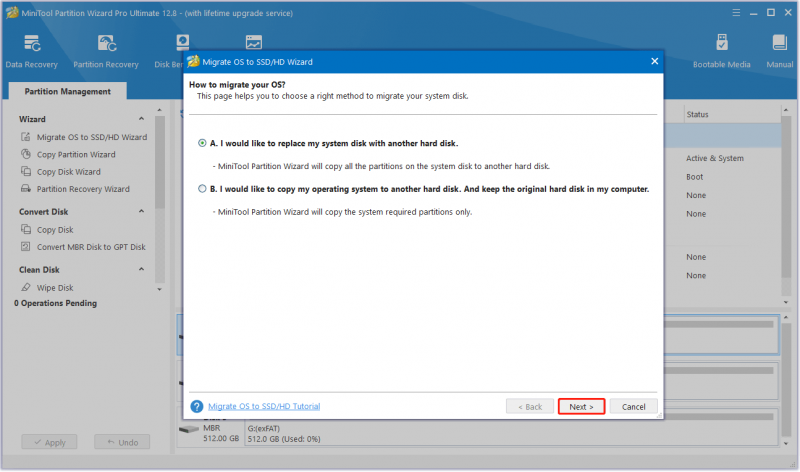Open the Migrate OS to SSD/HD Tutorial link
800x472 pixels.
pyautogui.click(x=264, y=406)
